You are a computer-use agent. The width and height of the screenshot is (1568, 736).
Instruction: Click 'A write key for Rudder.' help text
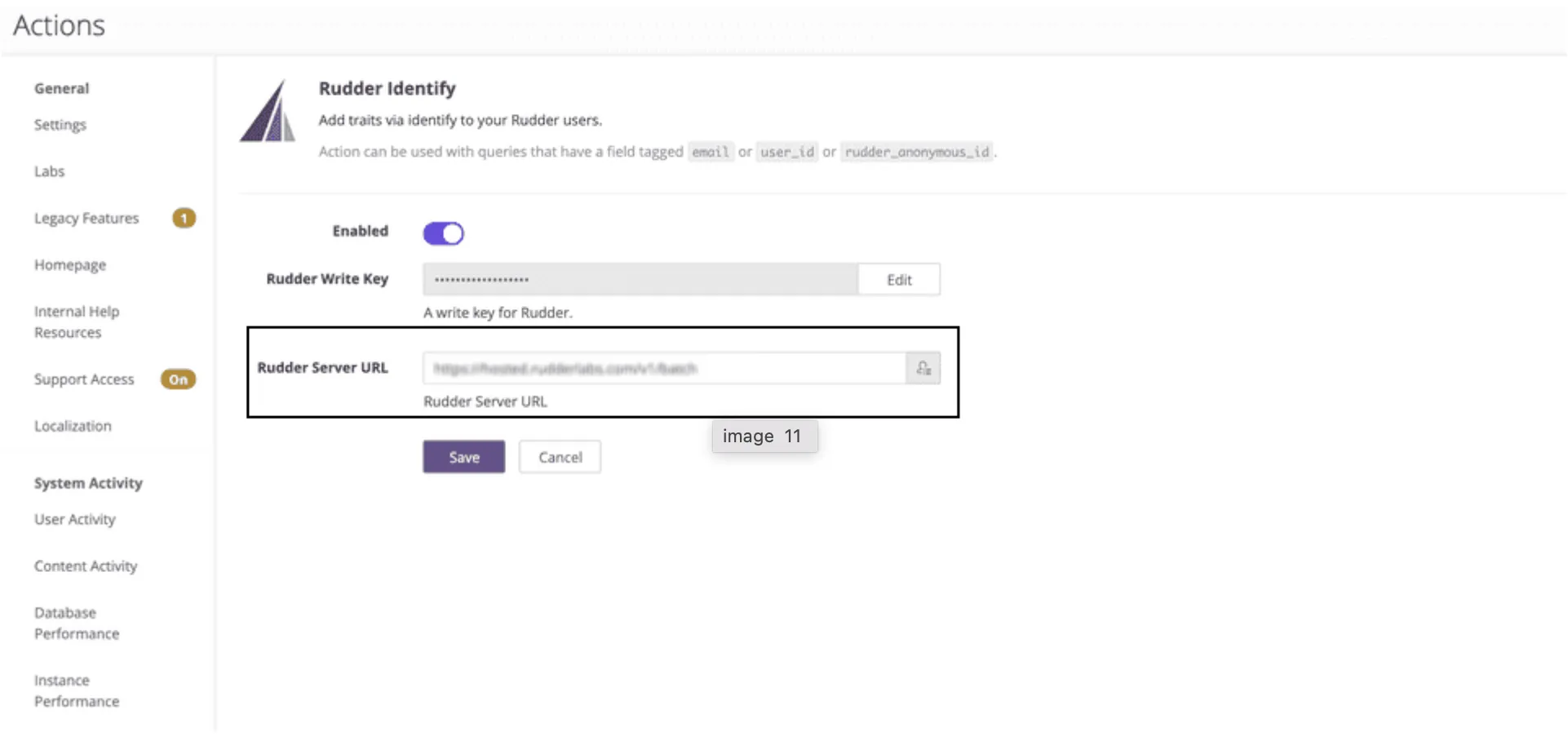click(498, 313)
